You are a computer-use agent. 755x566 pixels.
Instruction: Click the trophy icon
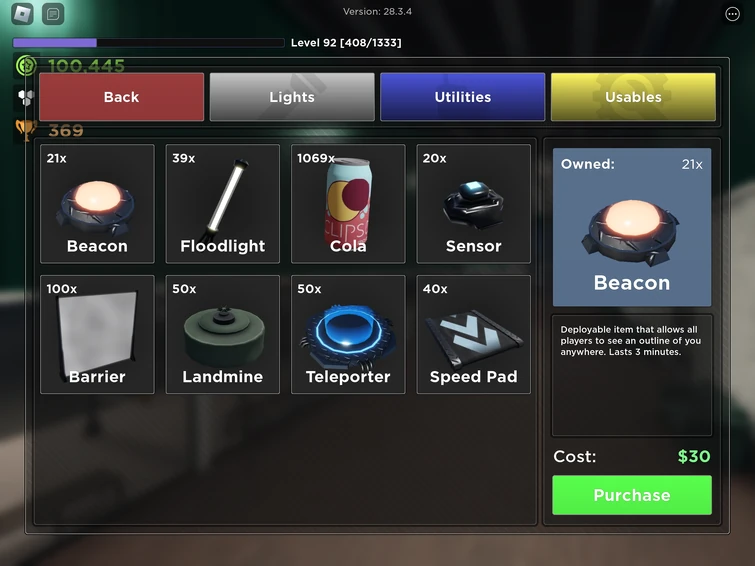[26, 130]
